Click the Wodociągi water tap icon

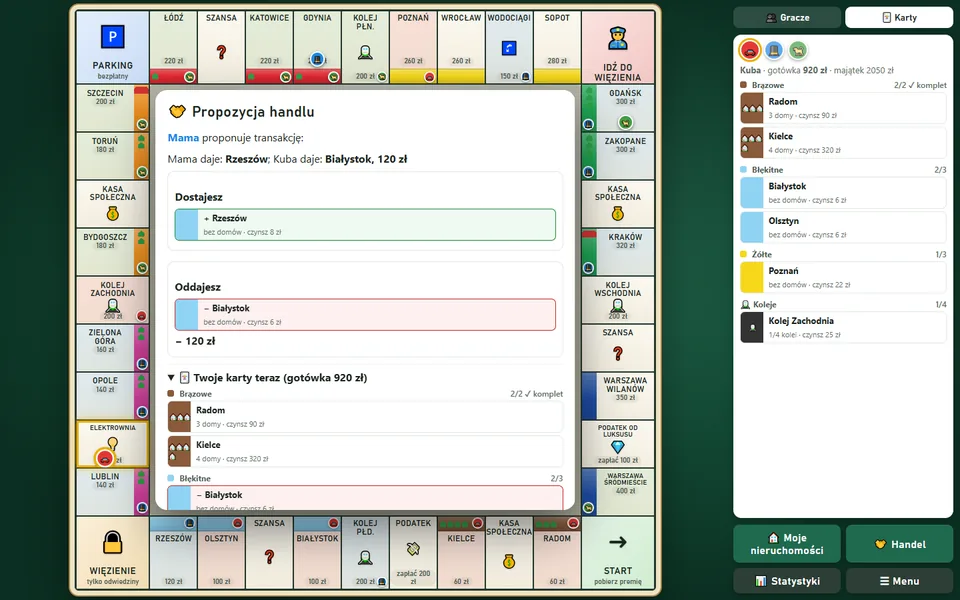[509, 48]
